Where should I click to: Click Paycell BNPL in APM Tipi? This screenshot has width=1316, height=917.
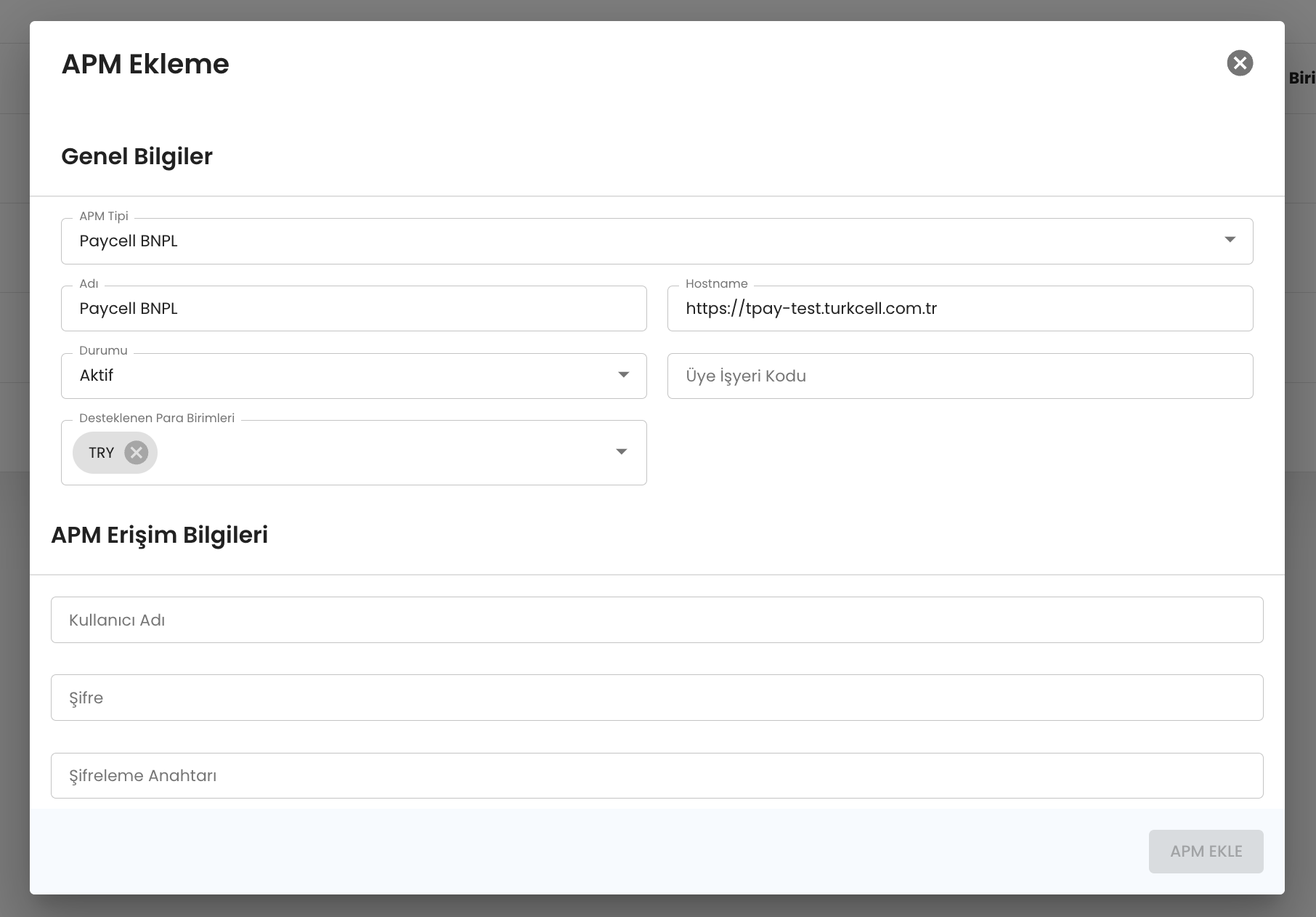[x=129, y=241]
